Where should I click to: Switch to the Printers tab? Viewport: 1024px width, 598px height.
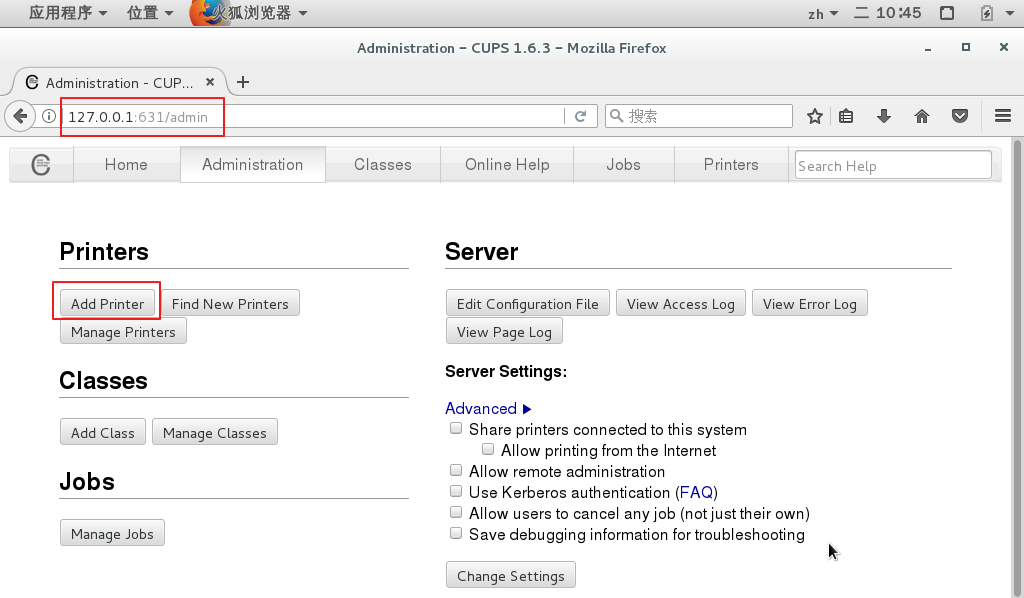(731, 165)
